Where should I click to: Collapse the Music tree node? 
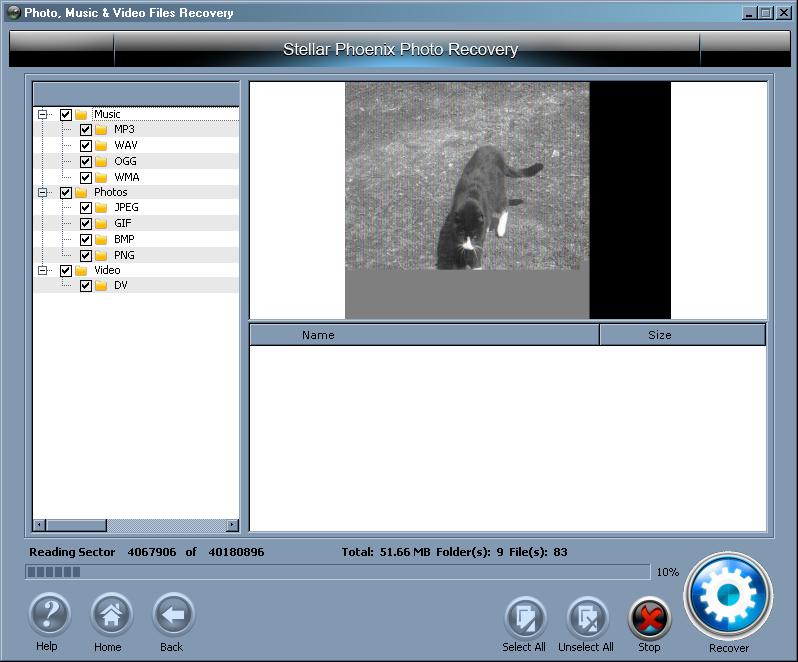pyautogui.click(x=43, y=114)
